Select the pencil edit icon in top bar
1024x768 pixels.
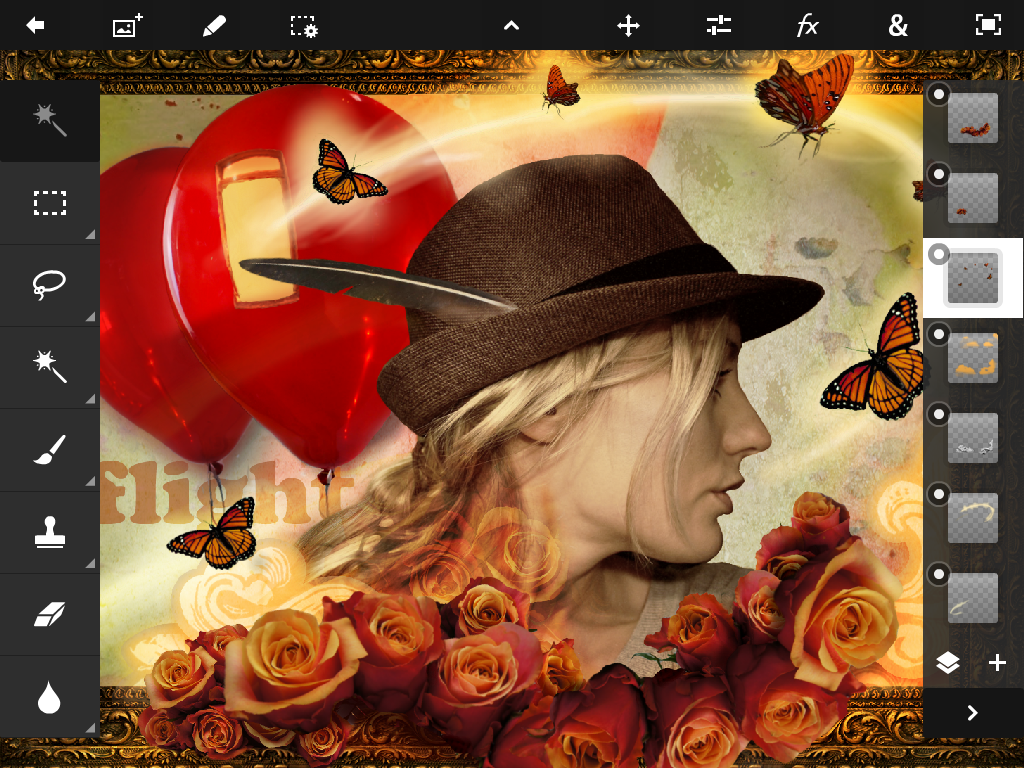tap(214, 26)
